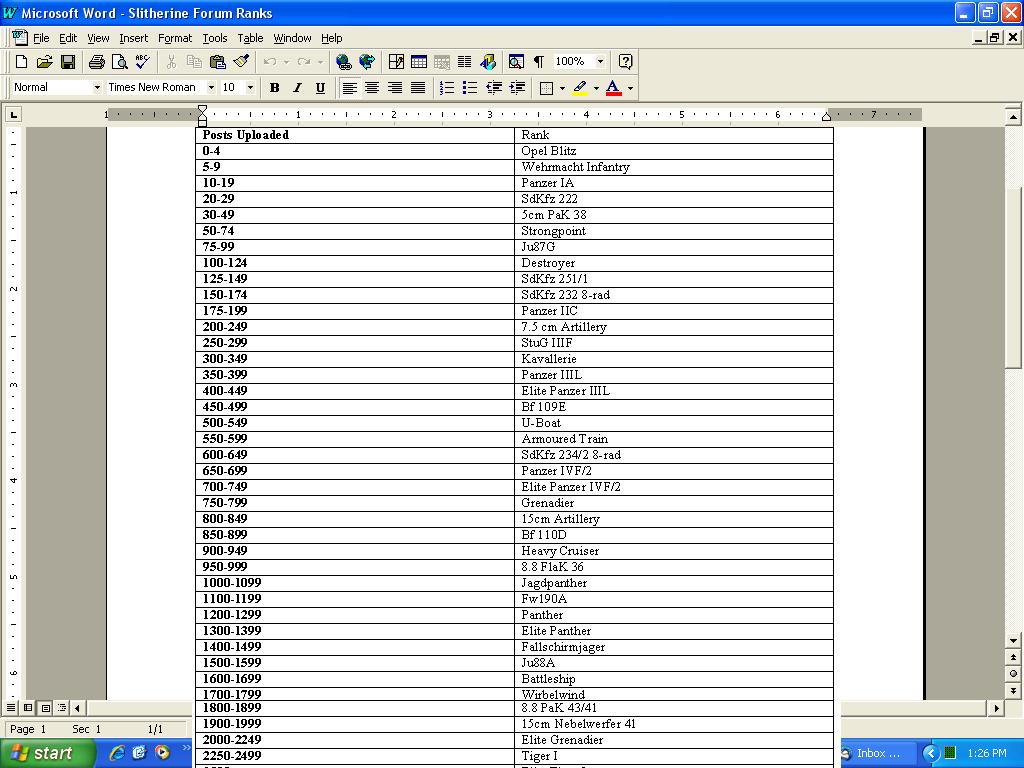Open Microsoft Word Help

click(x=625, y=61)
